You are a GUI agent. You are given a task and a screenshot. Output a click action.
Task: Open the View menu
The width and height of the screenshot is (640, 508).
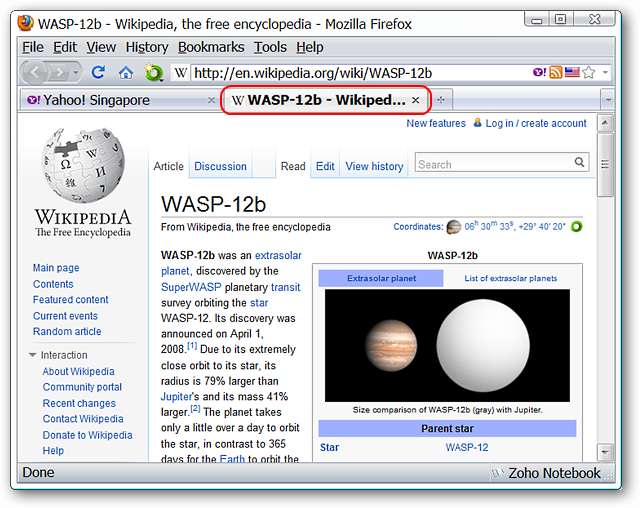coord(101,47)
